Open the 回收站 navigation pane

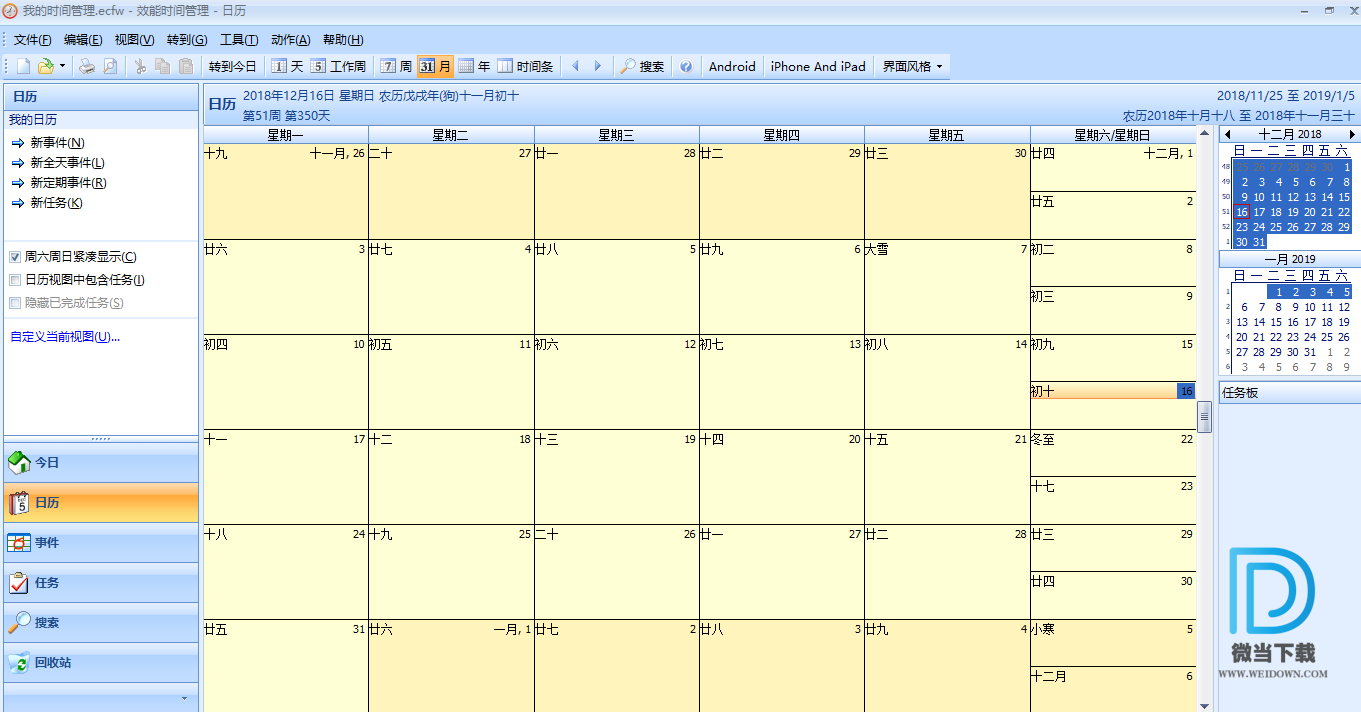pyautogui.click(x=101, y=663)
